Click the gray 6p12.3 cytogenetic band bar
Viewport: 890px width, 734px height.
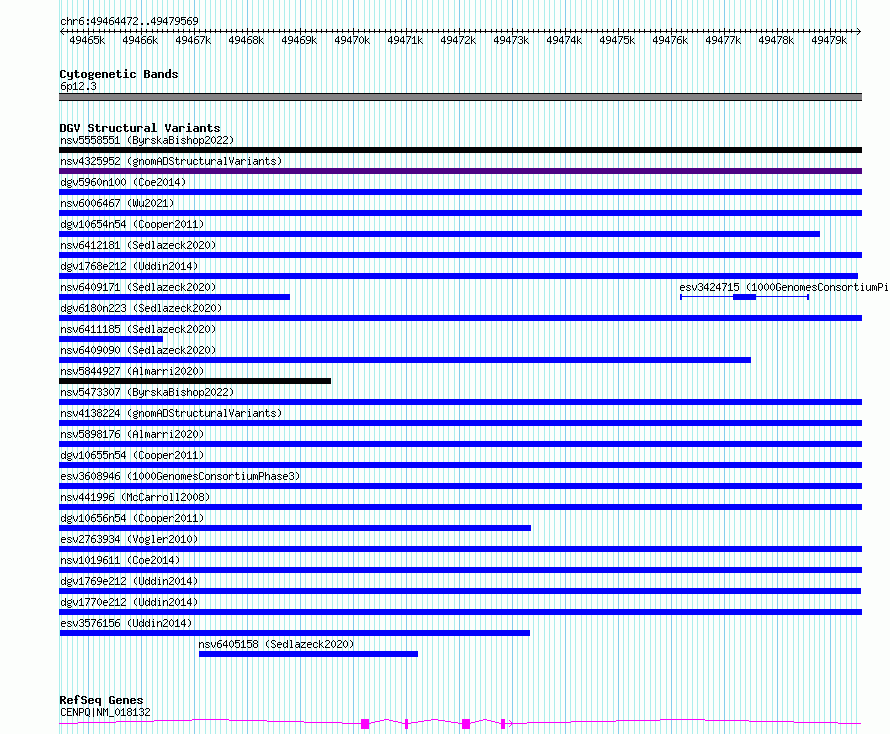(x=460, y=97)
